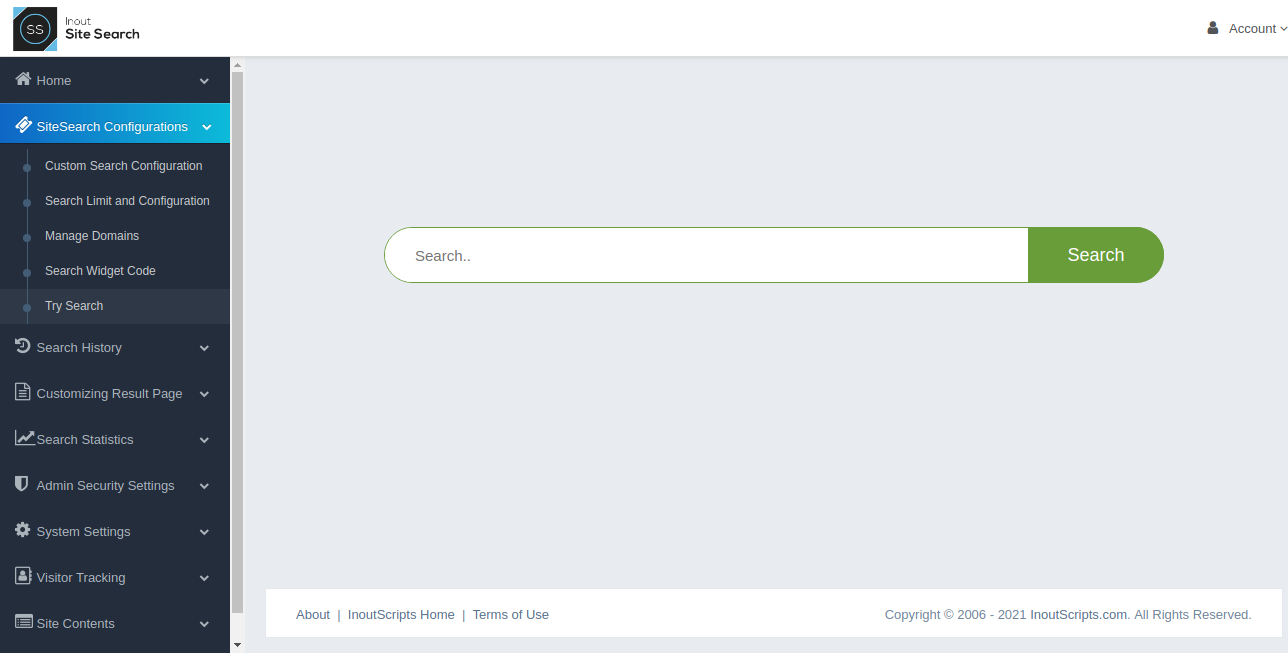Click the Search Statistics chart icon
1288x653 pixels.
24,438
